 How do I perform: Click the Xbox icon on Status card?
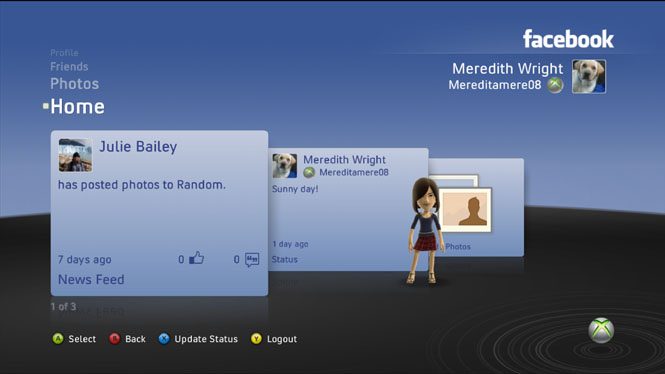309,172
